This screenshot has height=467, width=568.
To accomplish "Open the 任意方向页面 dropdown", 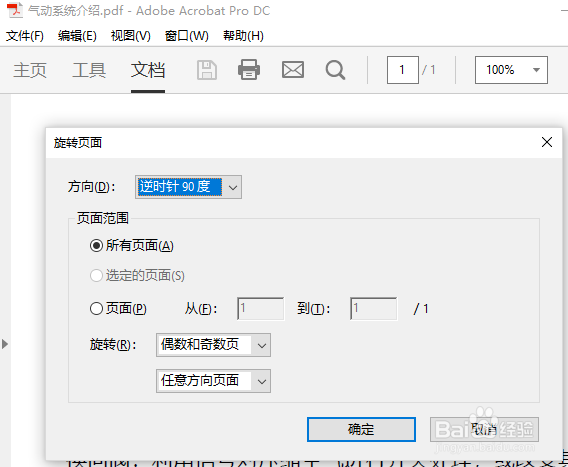I will tap(213, 381).
